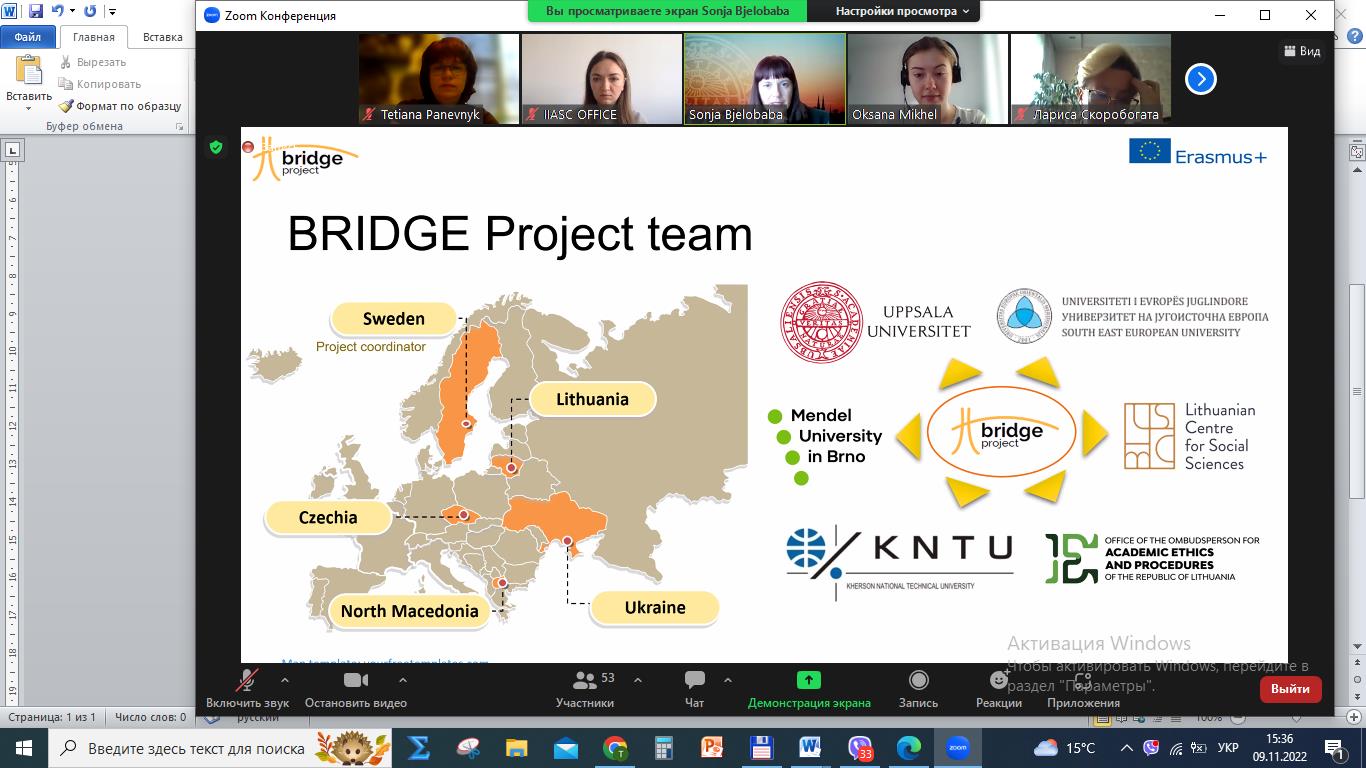Expand video options arrow next to camera
1366x768 pixels.
tap(402, 680)
